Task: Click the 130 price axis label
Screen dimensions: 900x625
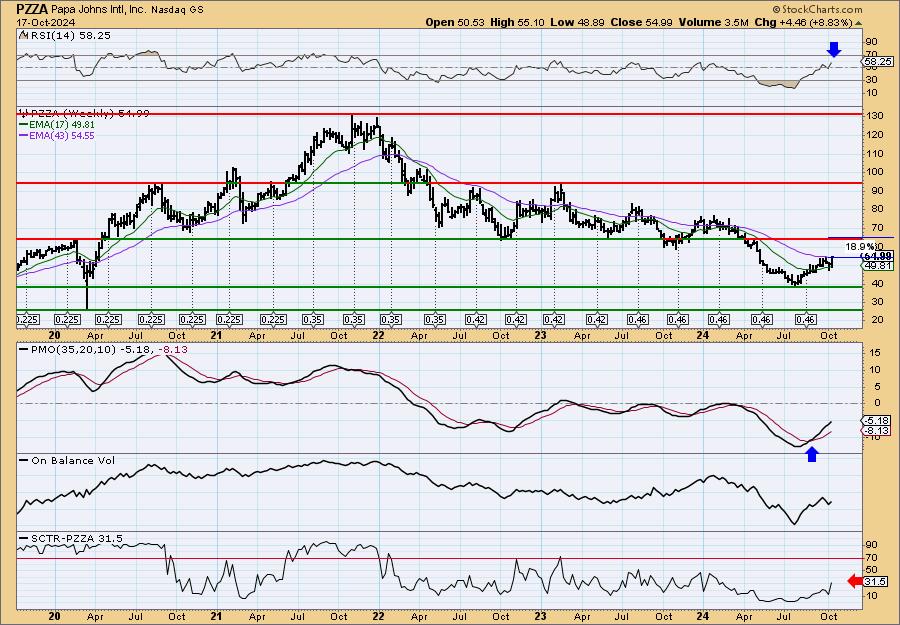Action: point(873,117)
